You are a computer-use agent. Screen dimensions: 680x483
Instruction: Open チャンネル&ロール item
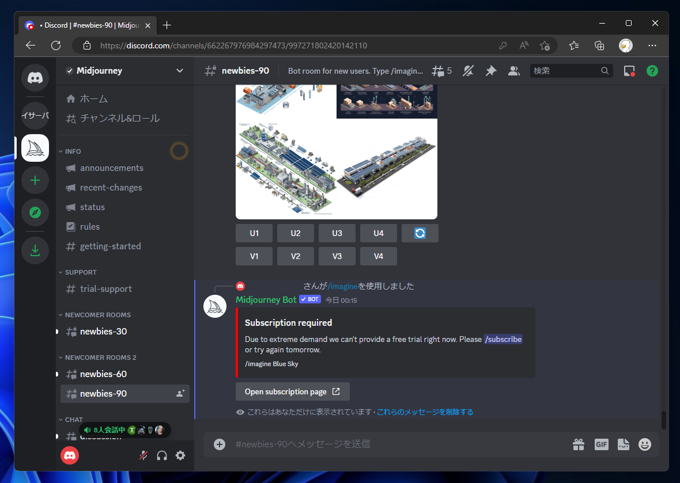pyautogui.click(x=125, y=118)
